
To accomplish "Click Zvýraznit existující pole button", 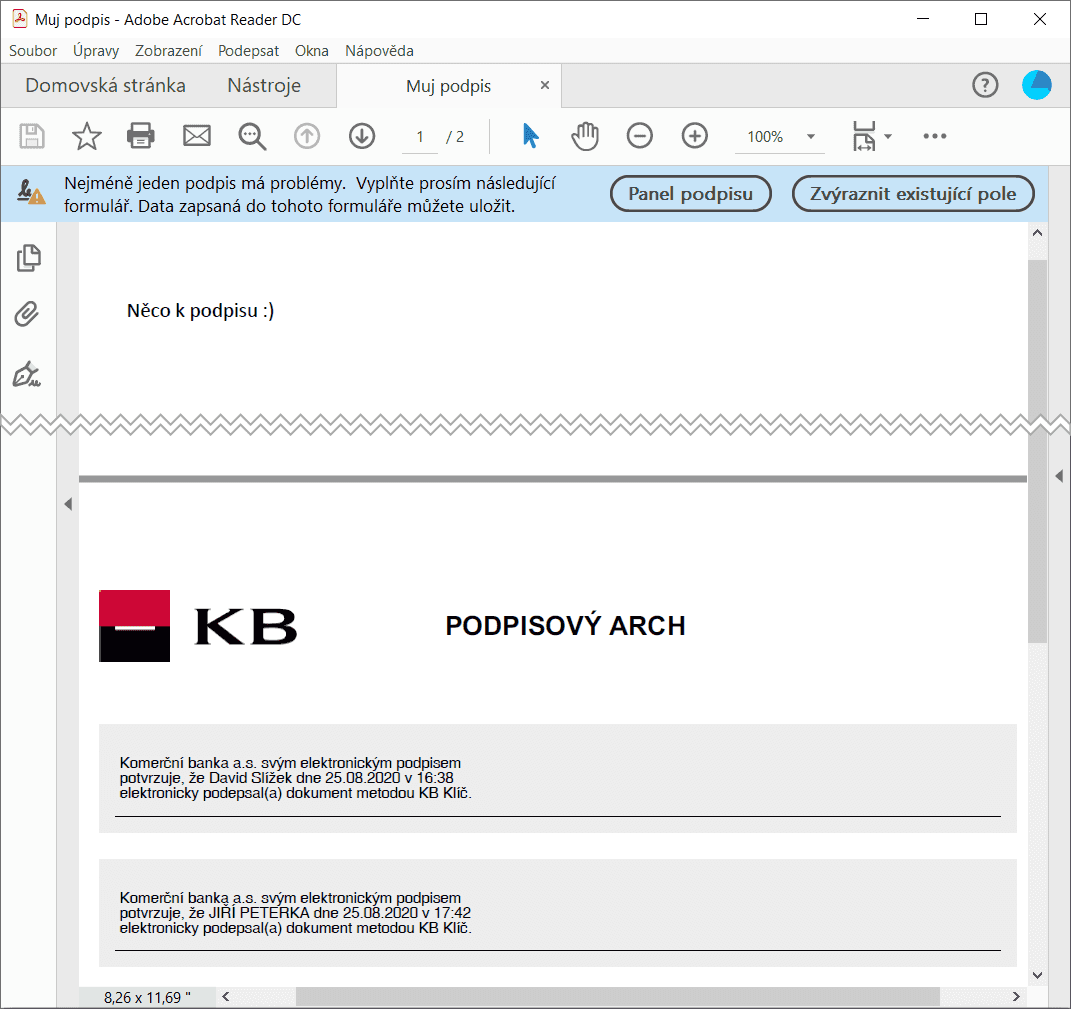I will (913, 193).
